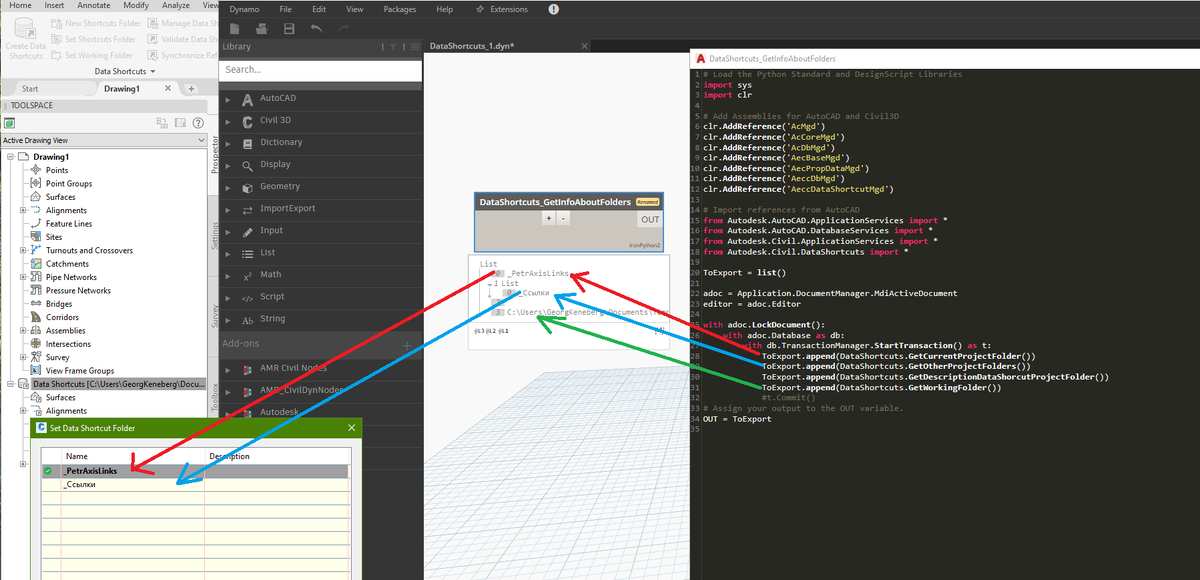Viewport: 1200px width, 580px height.
Task: Click the Dynamo new file icon
Action: coord(234,29)
